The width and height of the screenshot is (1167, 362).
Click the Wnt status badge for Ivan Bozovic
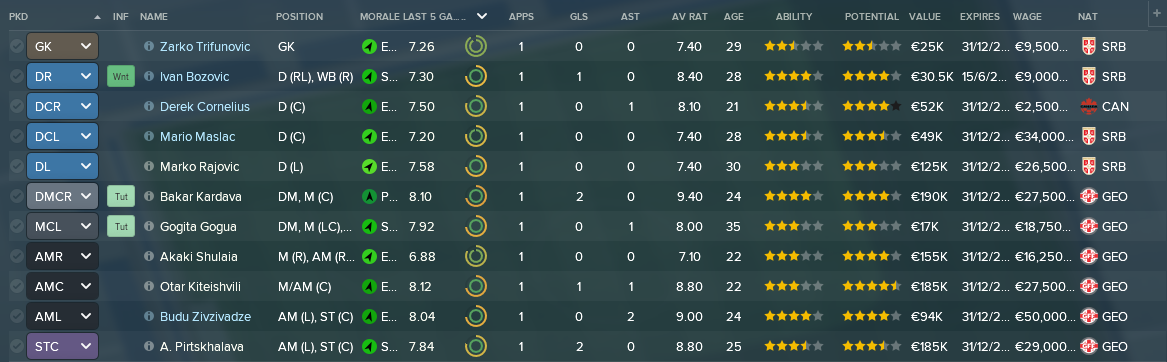[121, 77]
